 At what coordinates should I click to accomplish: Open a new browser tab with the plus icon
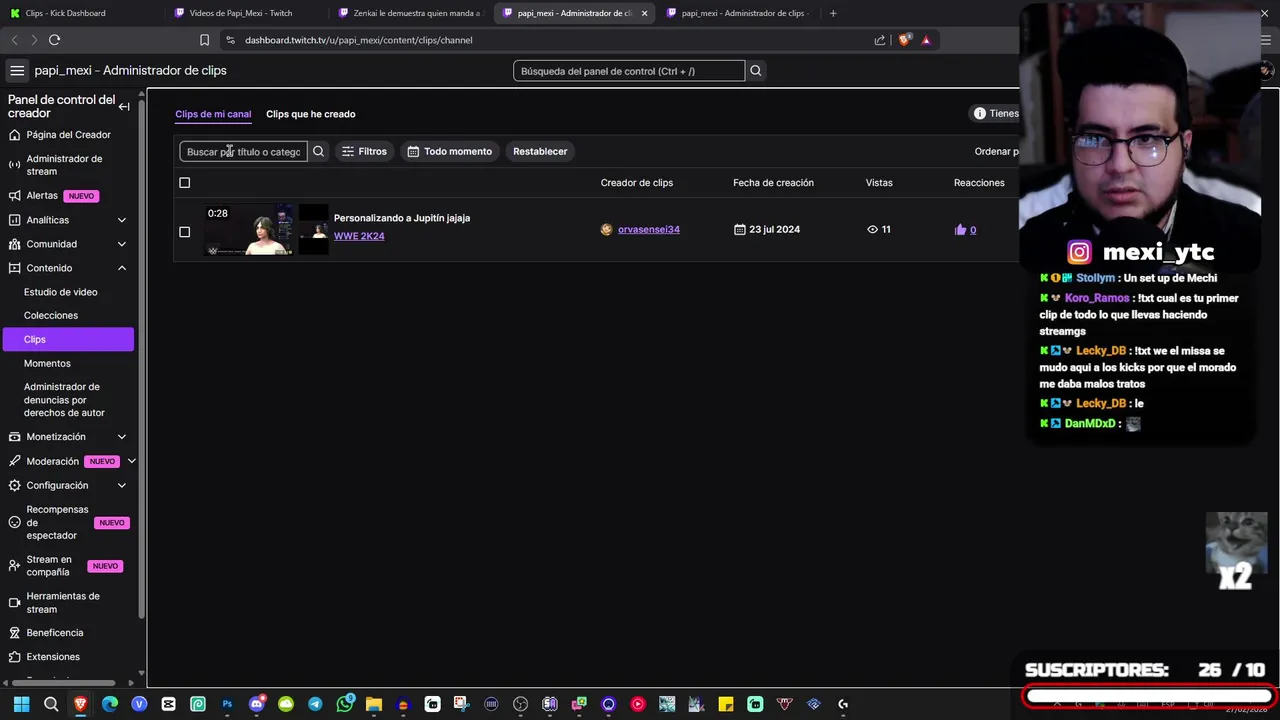pyautogui.click(x=833, y=13)
